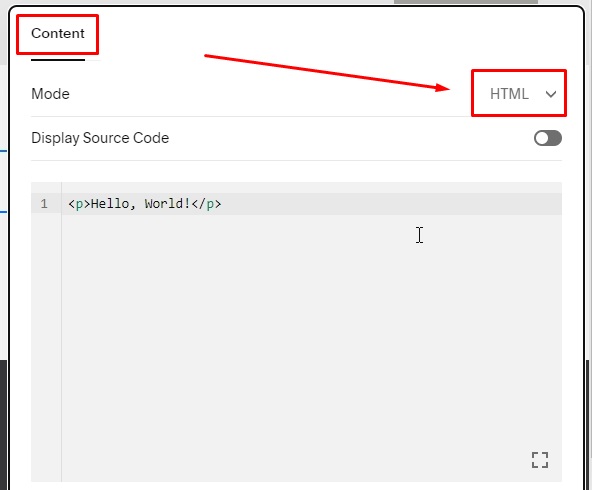Expand the code editor to fullscreen
This screenshot has height=490, width=592.
click(x=540, y=460)
